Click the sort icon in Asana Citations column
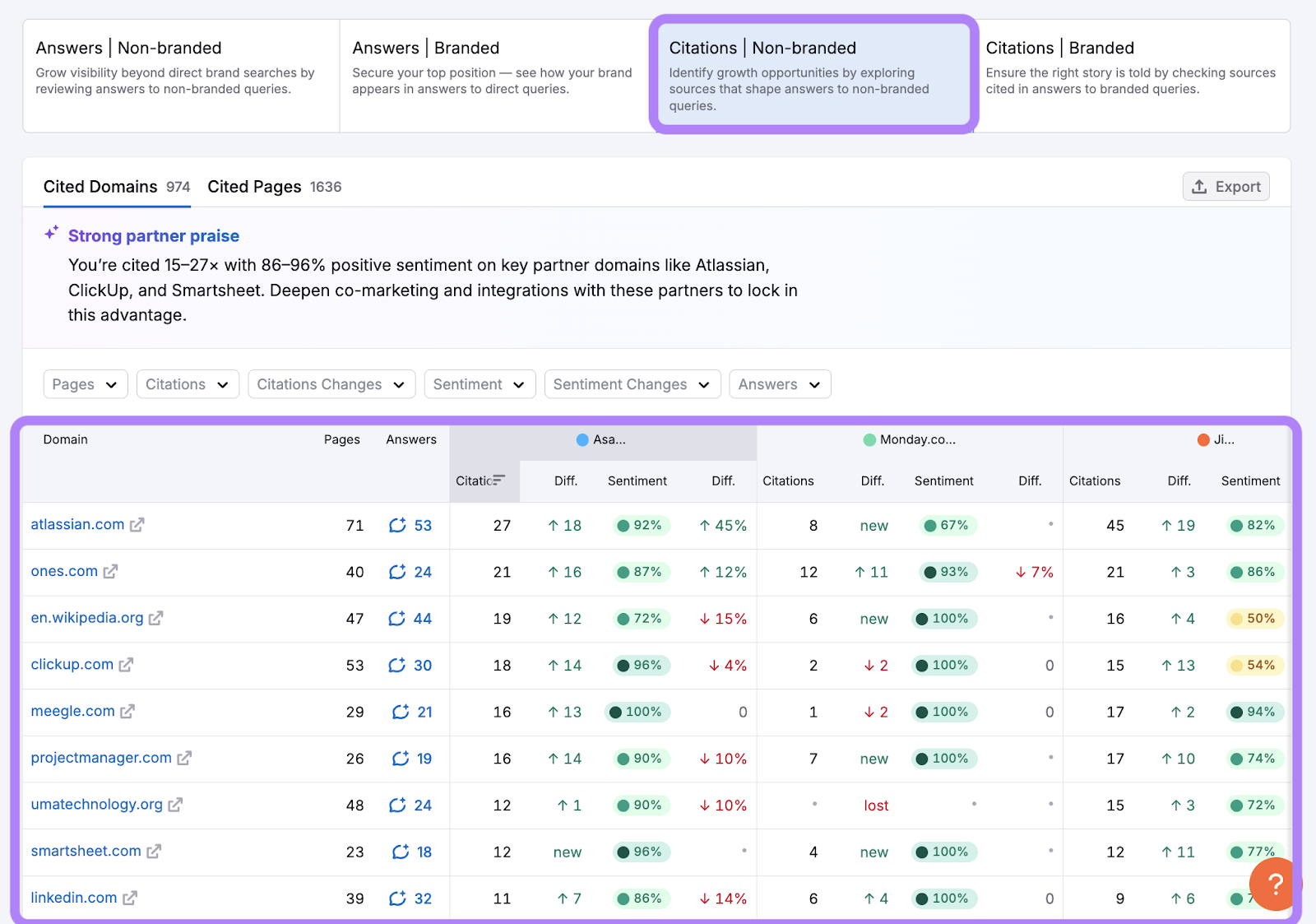The width and height of the screenshot is (1316, 924). (498, 481)
